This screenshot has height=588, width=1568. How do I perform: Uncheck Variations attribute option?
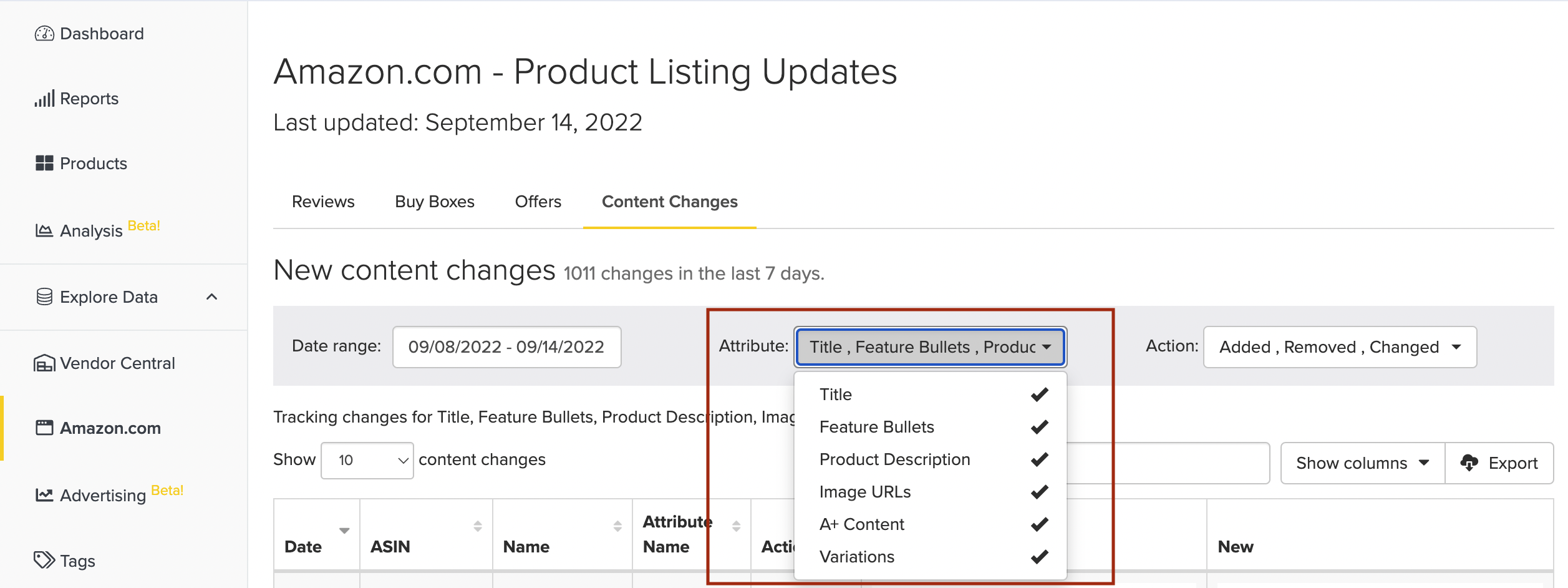coord(931,557)
